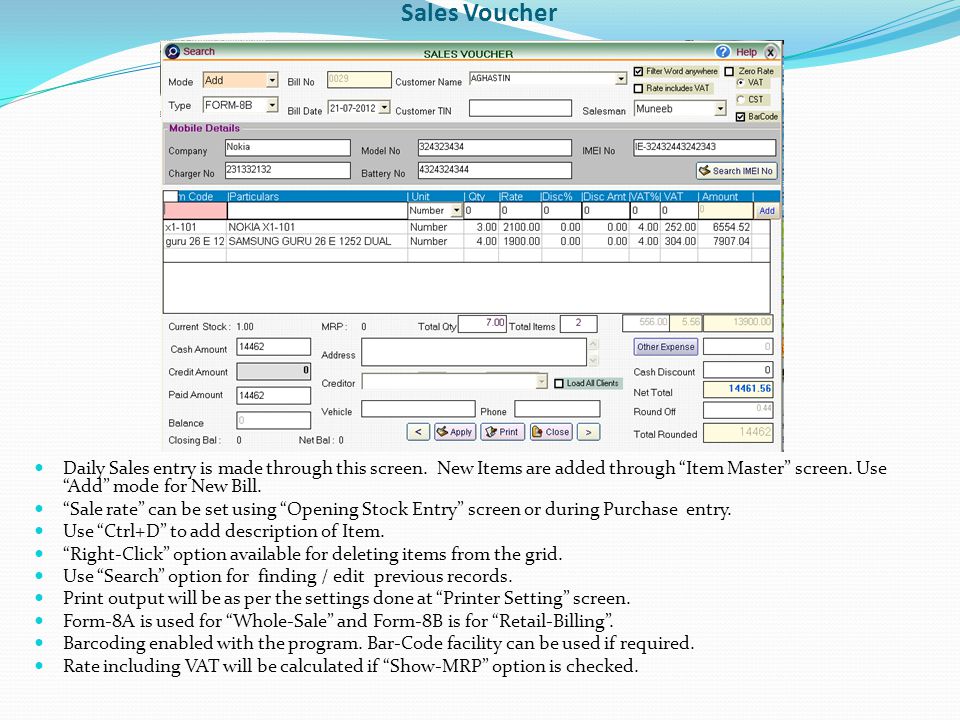Click the Particulars column header

pos(253,197)
